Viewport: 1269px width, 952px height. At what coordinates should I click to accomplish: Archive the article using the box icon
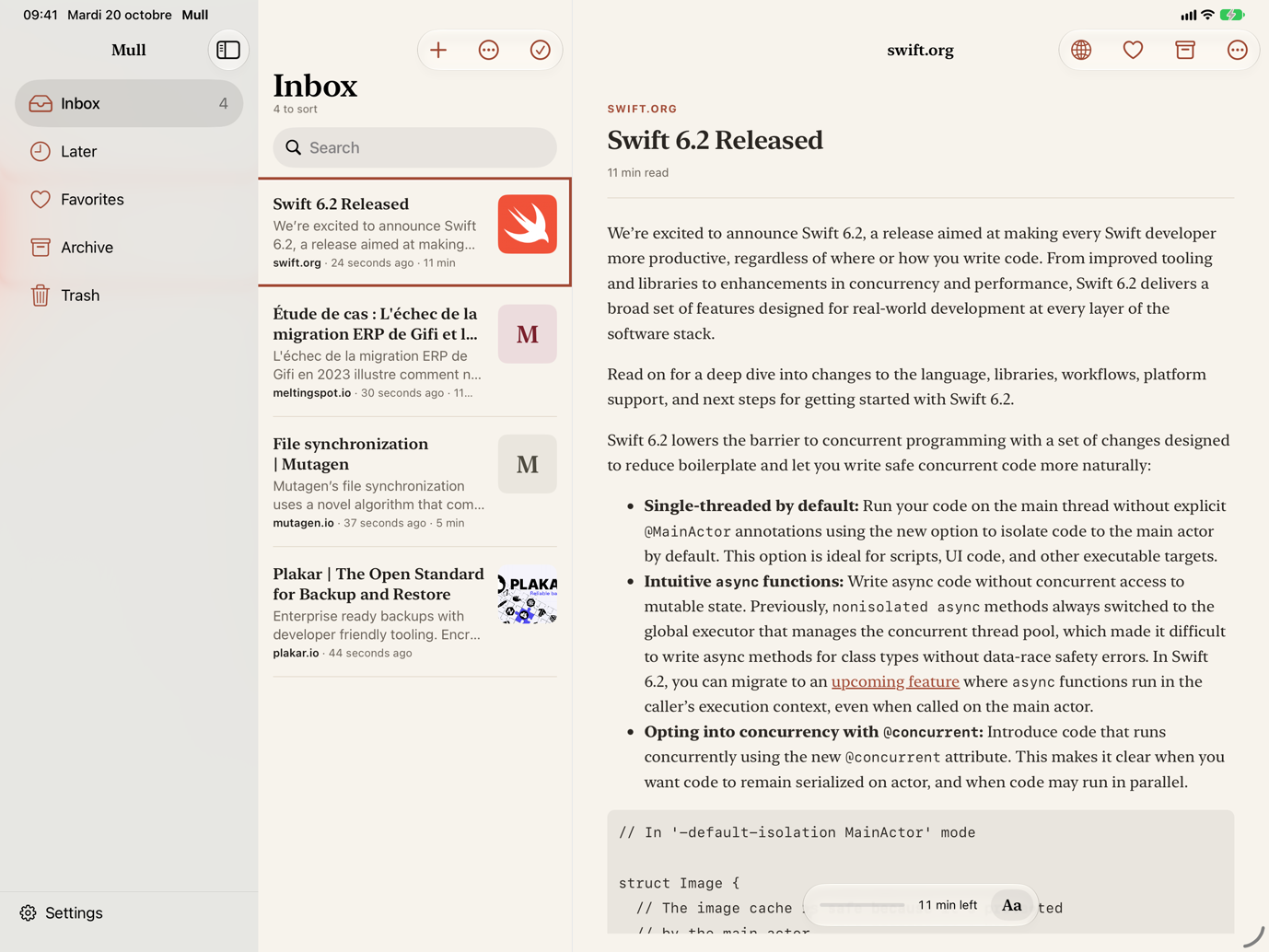[1185, 50]
